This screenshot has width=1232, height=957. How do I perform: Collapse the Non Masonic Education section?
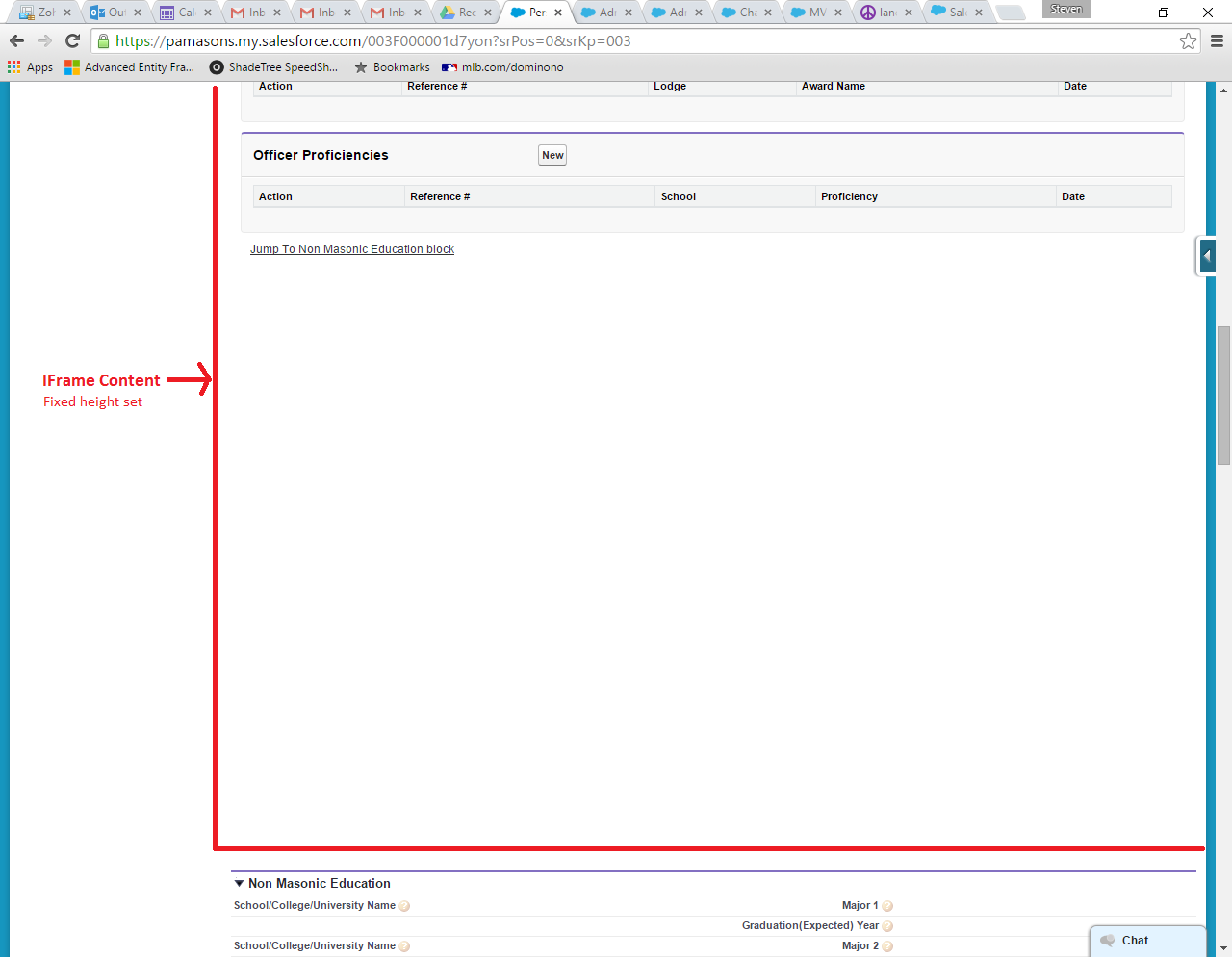[238, 883]
